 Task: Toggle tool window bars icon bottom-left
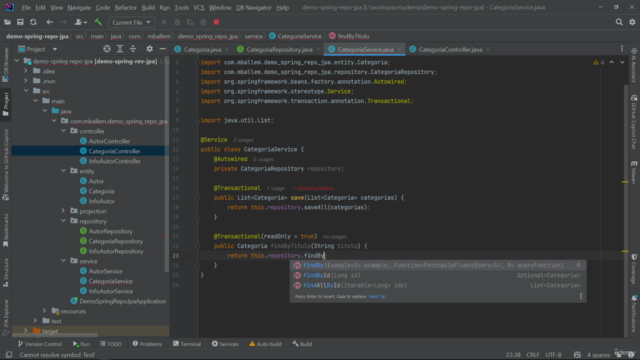point(9,355)
